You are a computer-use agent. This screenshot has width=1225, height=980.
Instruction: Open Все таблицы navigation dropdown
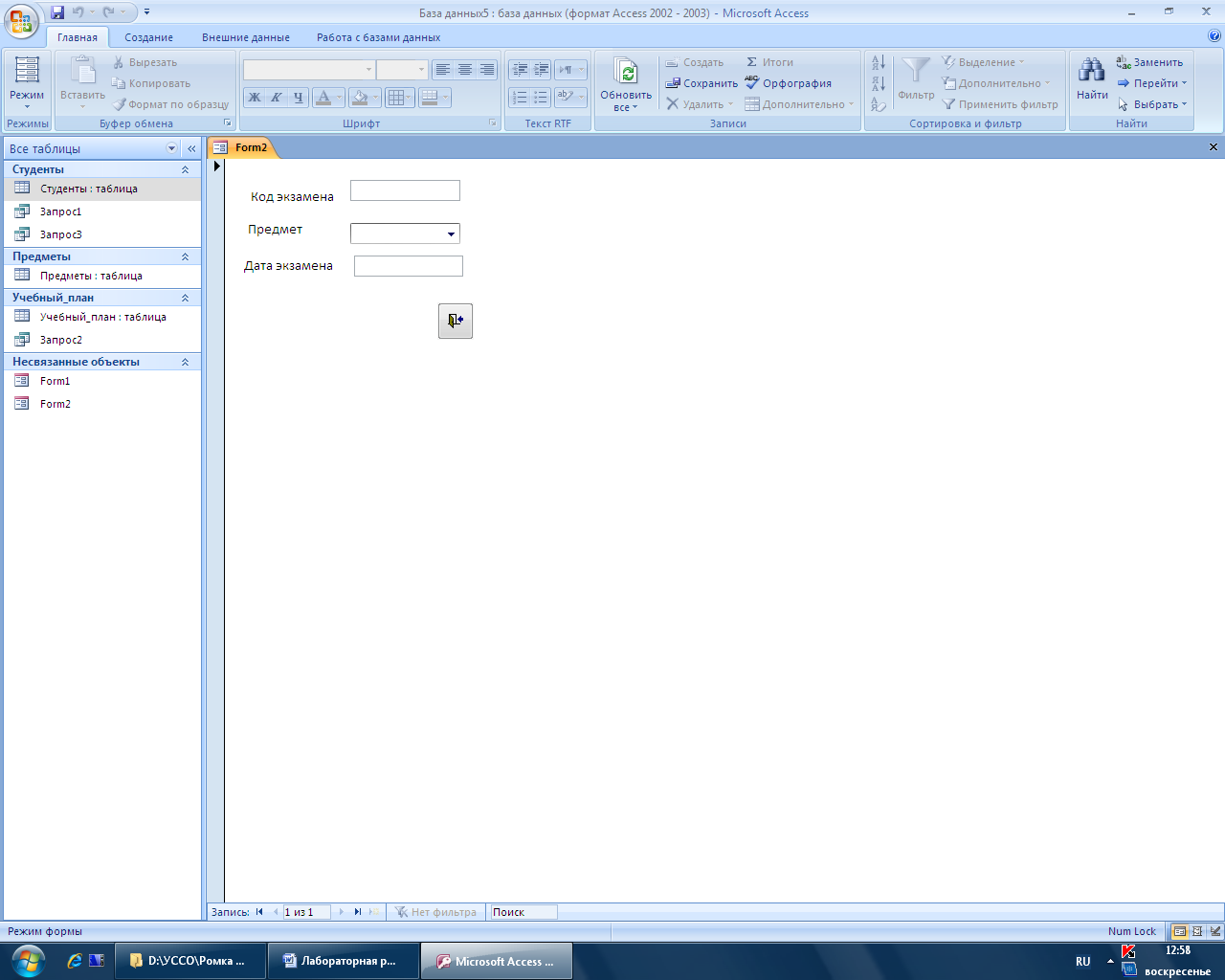[172, 148]
